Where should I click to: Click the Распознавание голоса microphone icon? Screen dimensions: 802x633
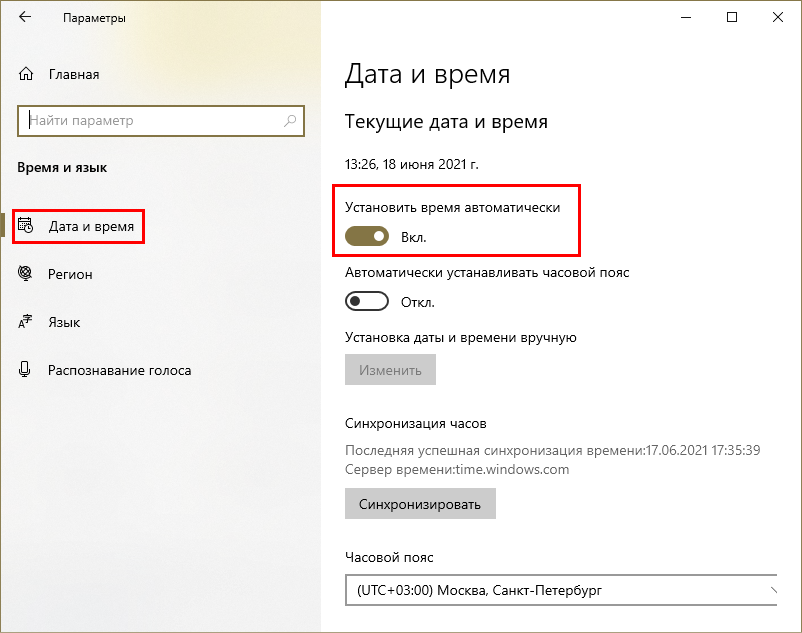click(27, 370)
